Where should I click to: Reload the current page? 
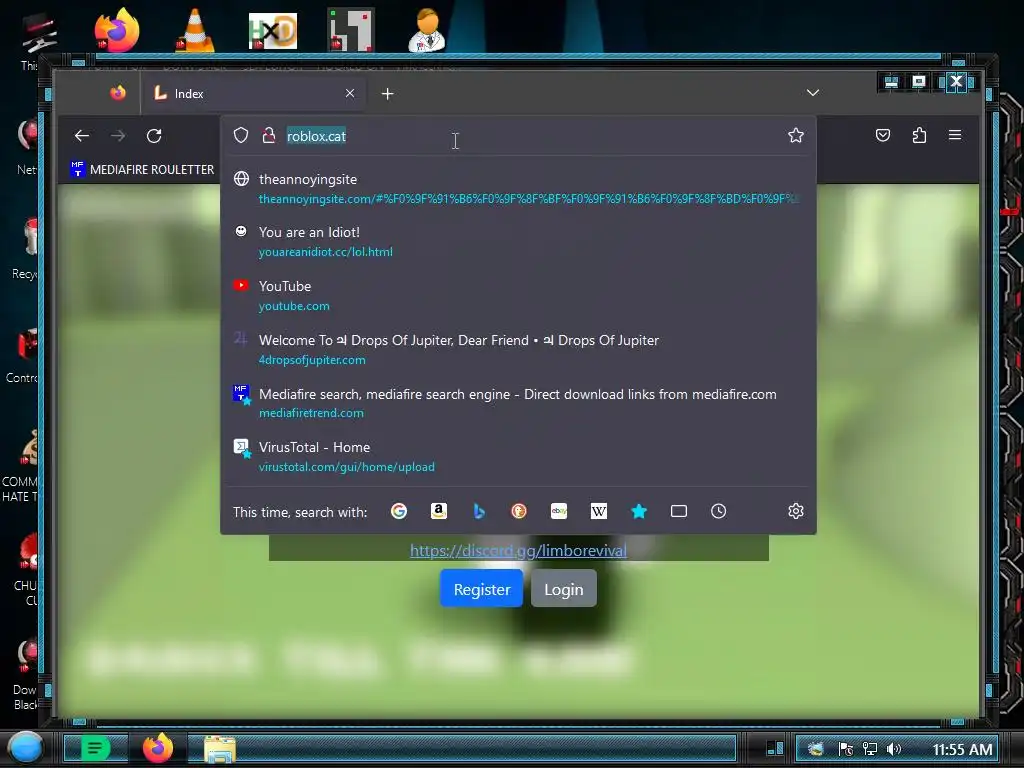pyautogui.click(x=154, y=136)
